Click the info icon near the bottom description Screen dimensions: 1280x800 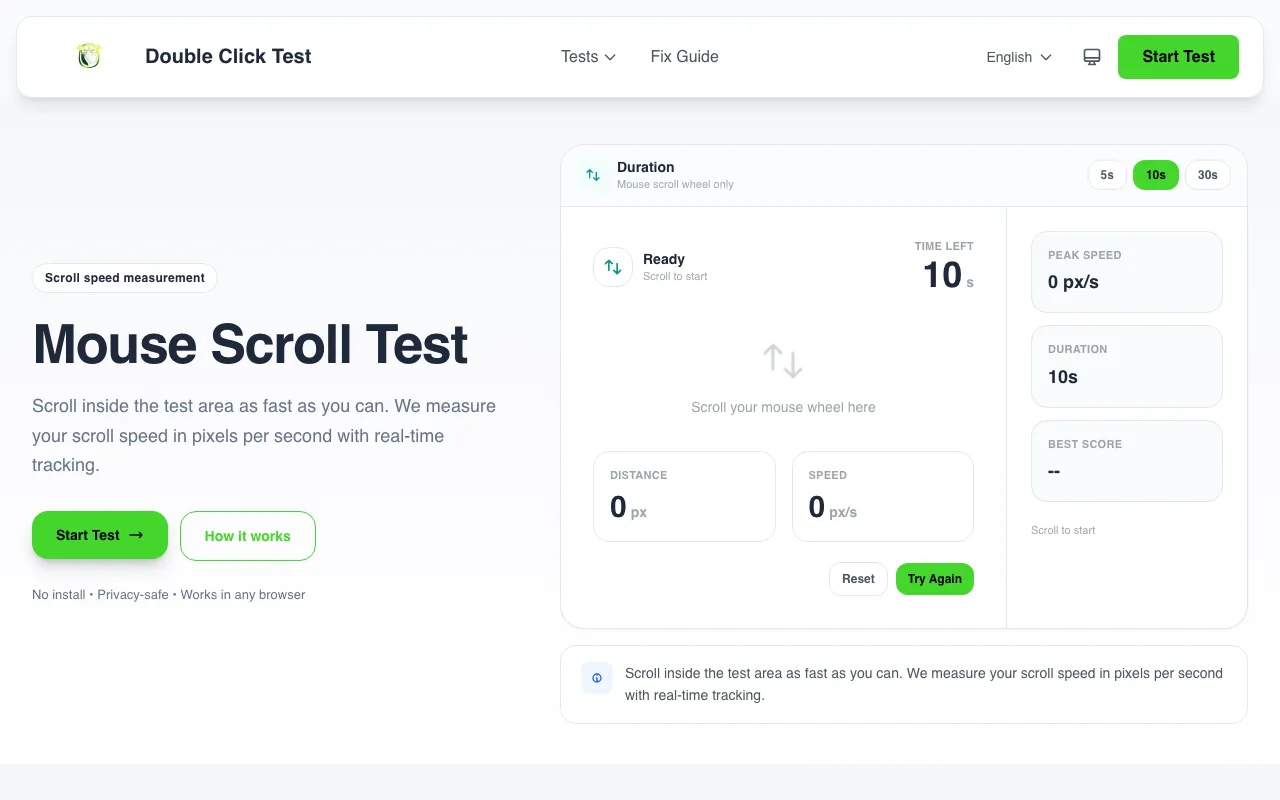[597, 678]
